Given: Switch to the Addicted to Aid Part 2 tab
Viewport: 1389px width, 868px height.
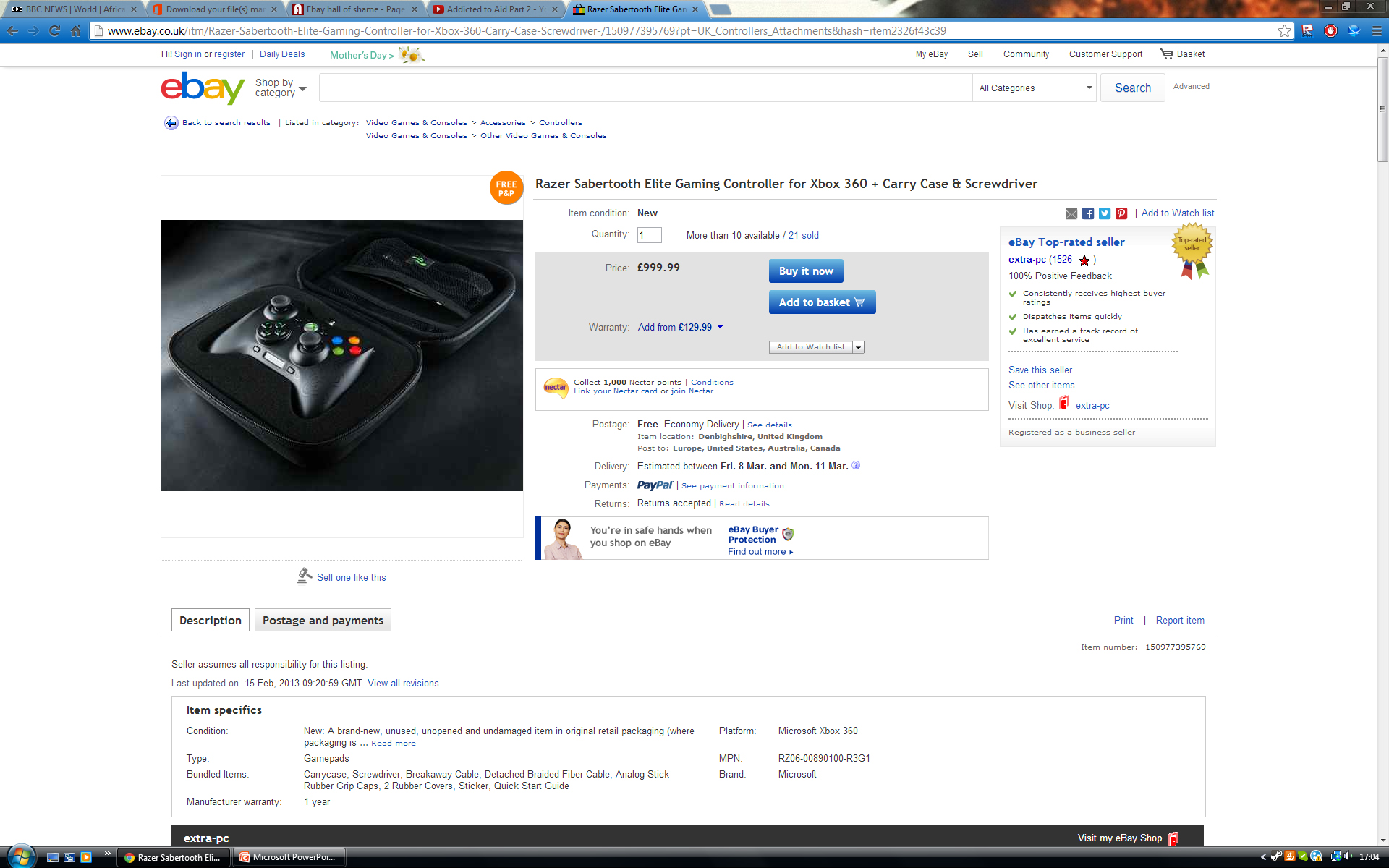Looking at the screenshot, I should click(x=495, y=9).
